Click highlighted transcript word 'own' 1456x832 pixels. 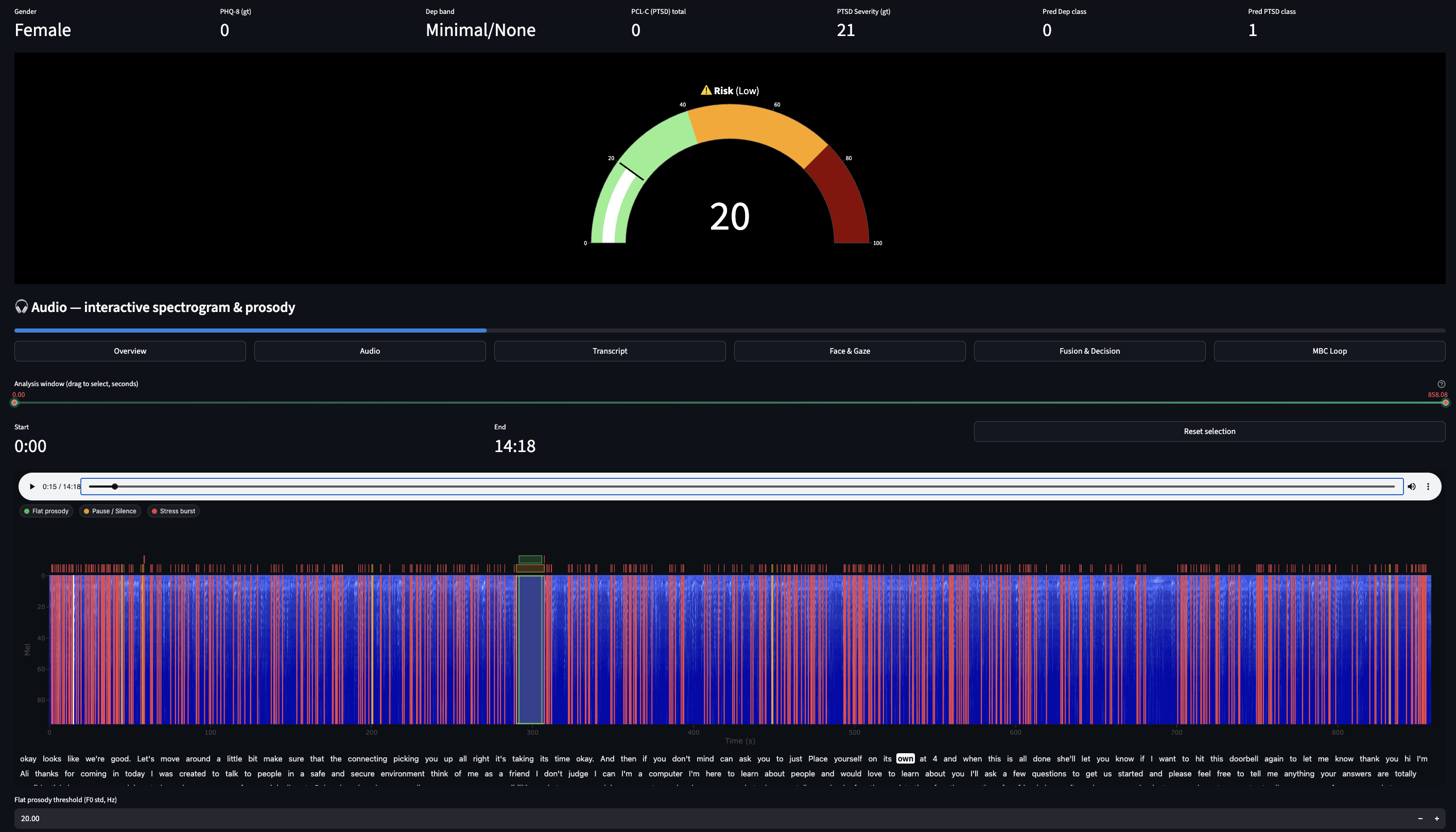pyautogui.click(x=905, y=759)
